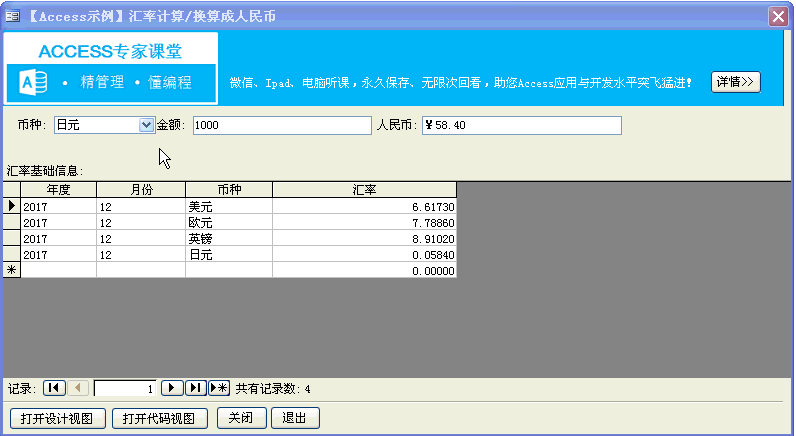Click the 汇率 column header
Viewport: 796px width, 436px height.
pyautogui.click(x=364, y=189)
